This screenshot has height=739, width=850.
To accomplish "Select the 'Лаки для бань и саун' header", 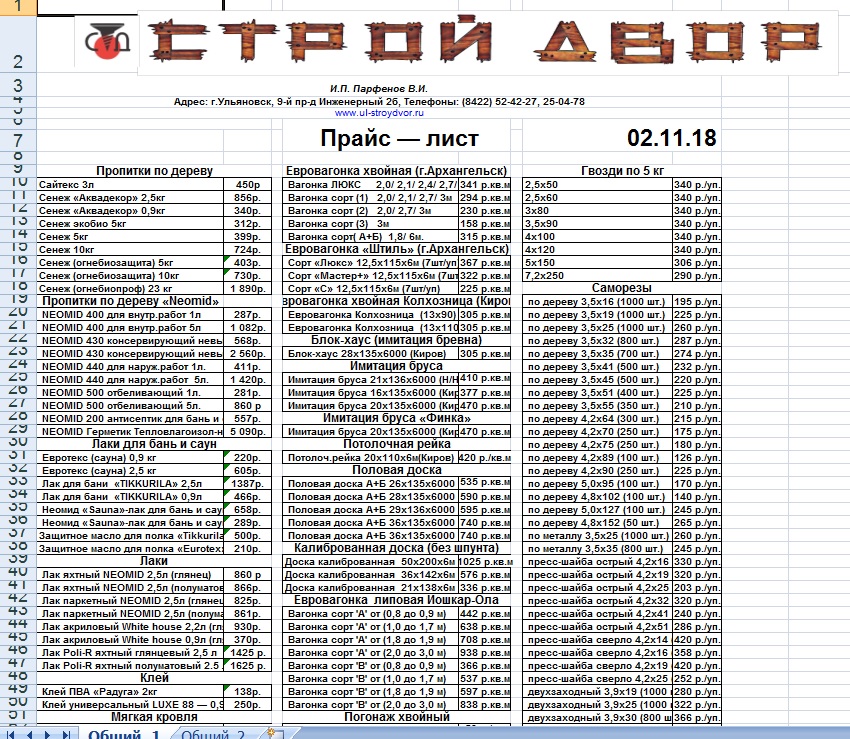I will click(154, 444).
